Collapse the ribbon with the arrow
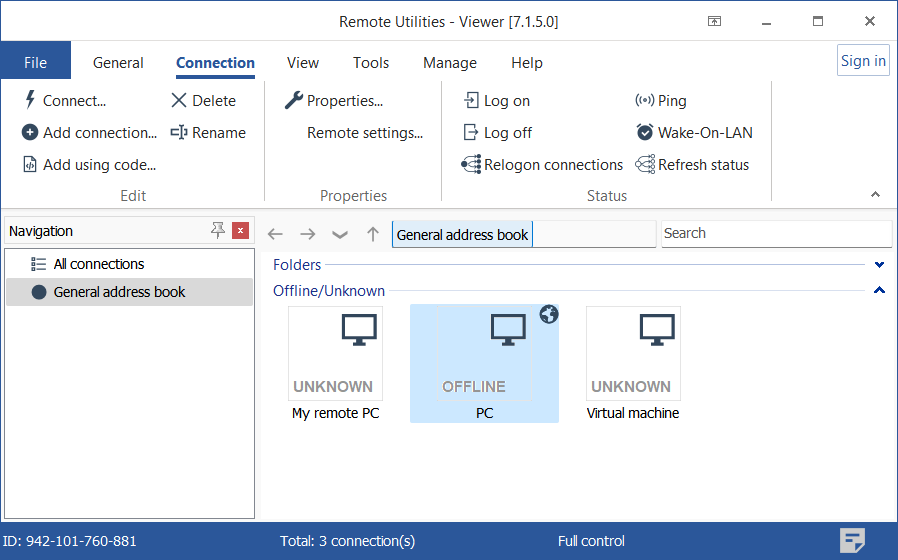 [x=876, y=195]
